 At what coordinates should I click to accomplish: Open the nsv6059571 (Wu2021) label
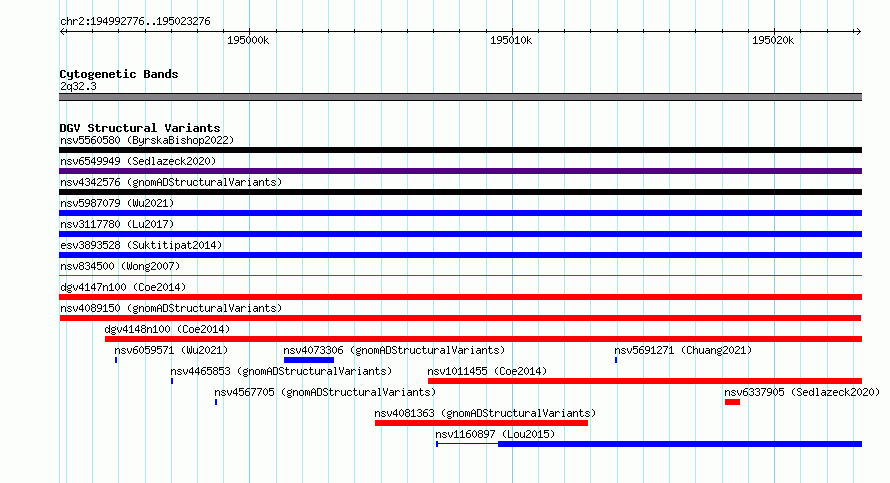(171, 350)
